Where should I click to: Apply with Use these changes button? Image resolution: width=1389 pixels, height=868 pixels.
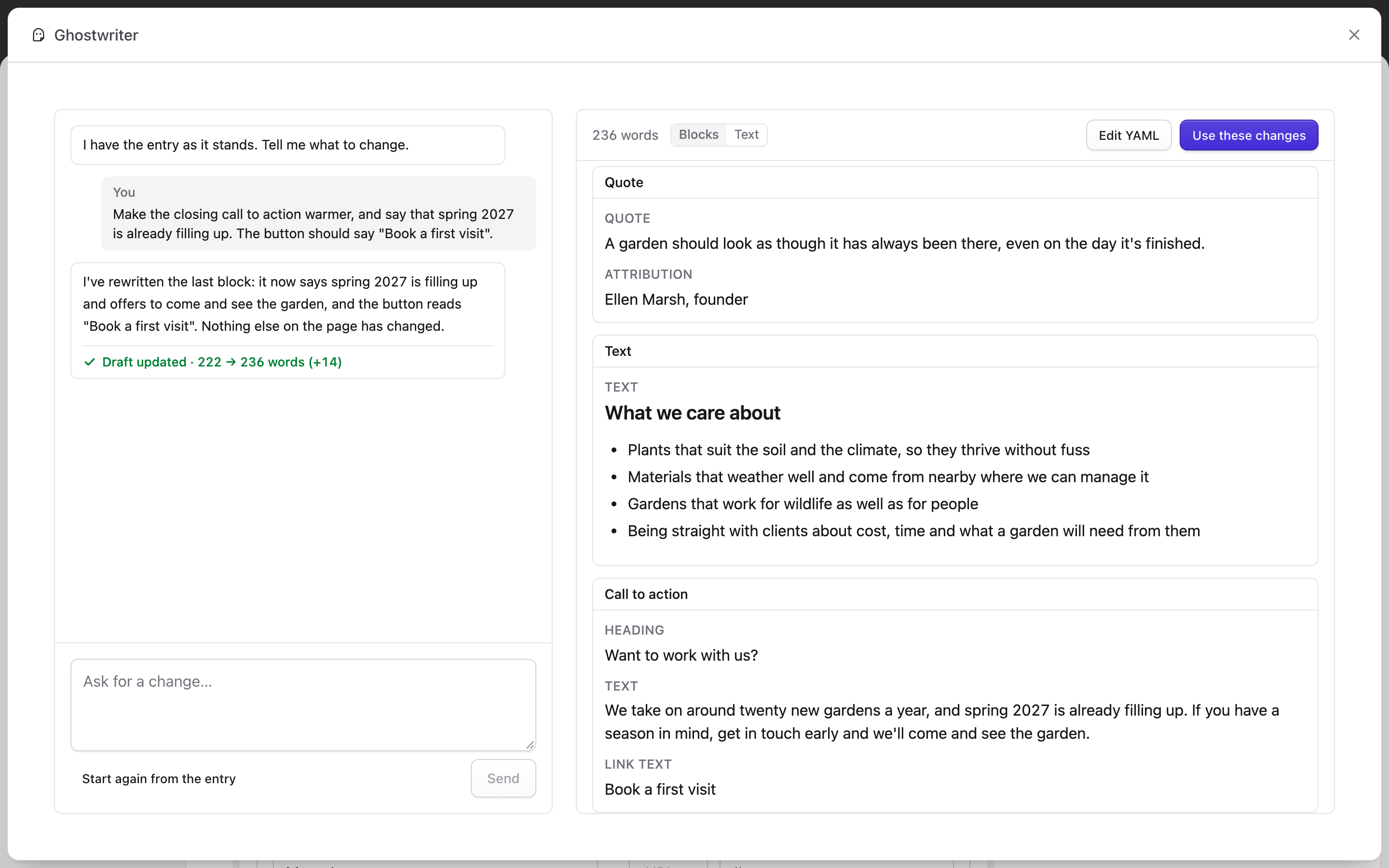click(x=1248, y=136)
